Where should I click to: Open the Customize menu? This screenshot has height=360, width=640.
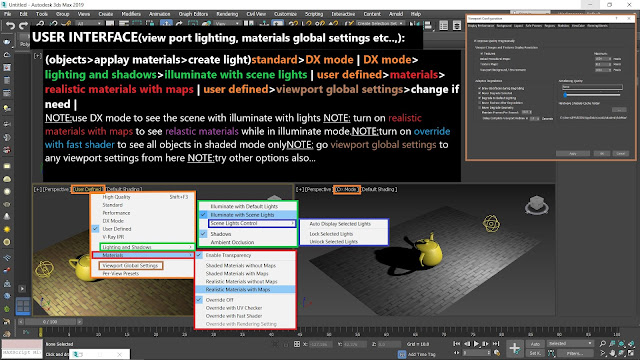[285, 14]
